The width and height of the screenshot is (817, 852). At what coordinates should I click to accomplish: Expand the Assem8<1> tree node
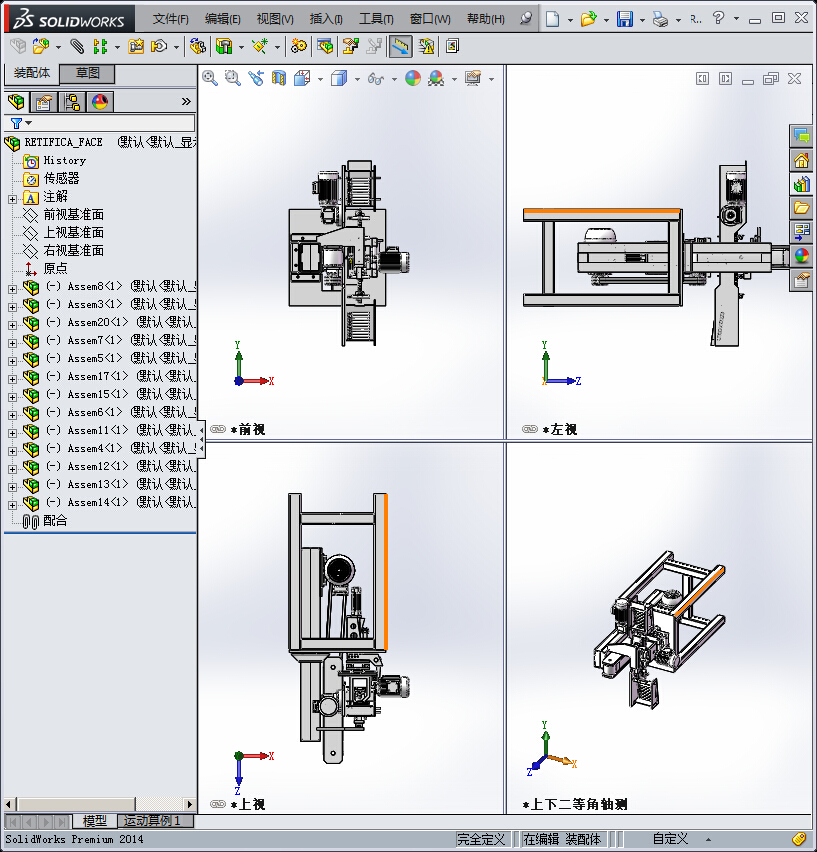(x=12, y=289)
